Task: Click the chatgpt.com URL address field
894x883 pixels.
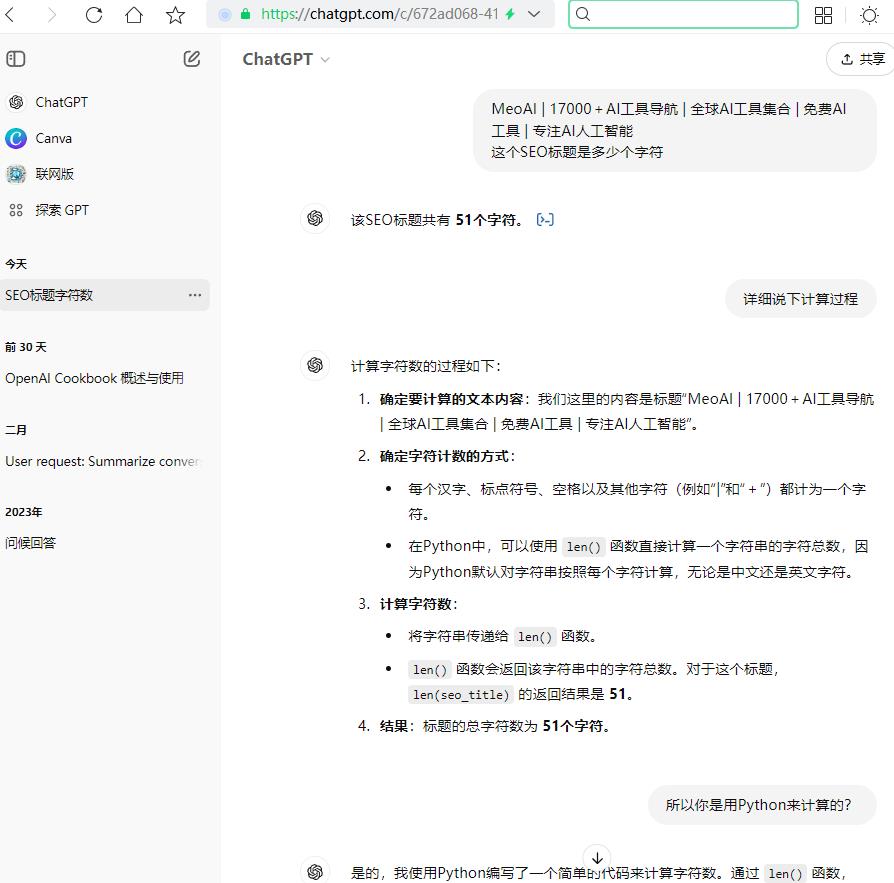Action: 380,14
